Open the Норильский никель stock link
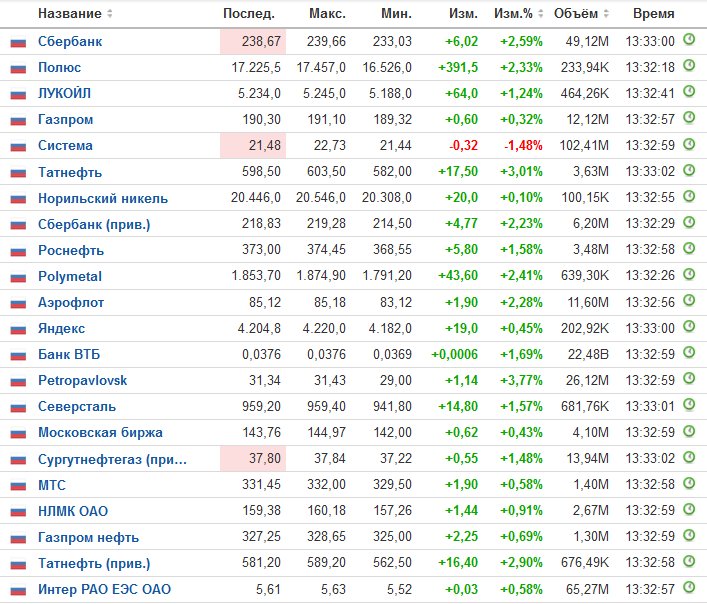Screen dimensions: 707x604 [103, 198]
